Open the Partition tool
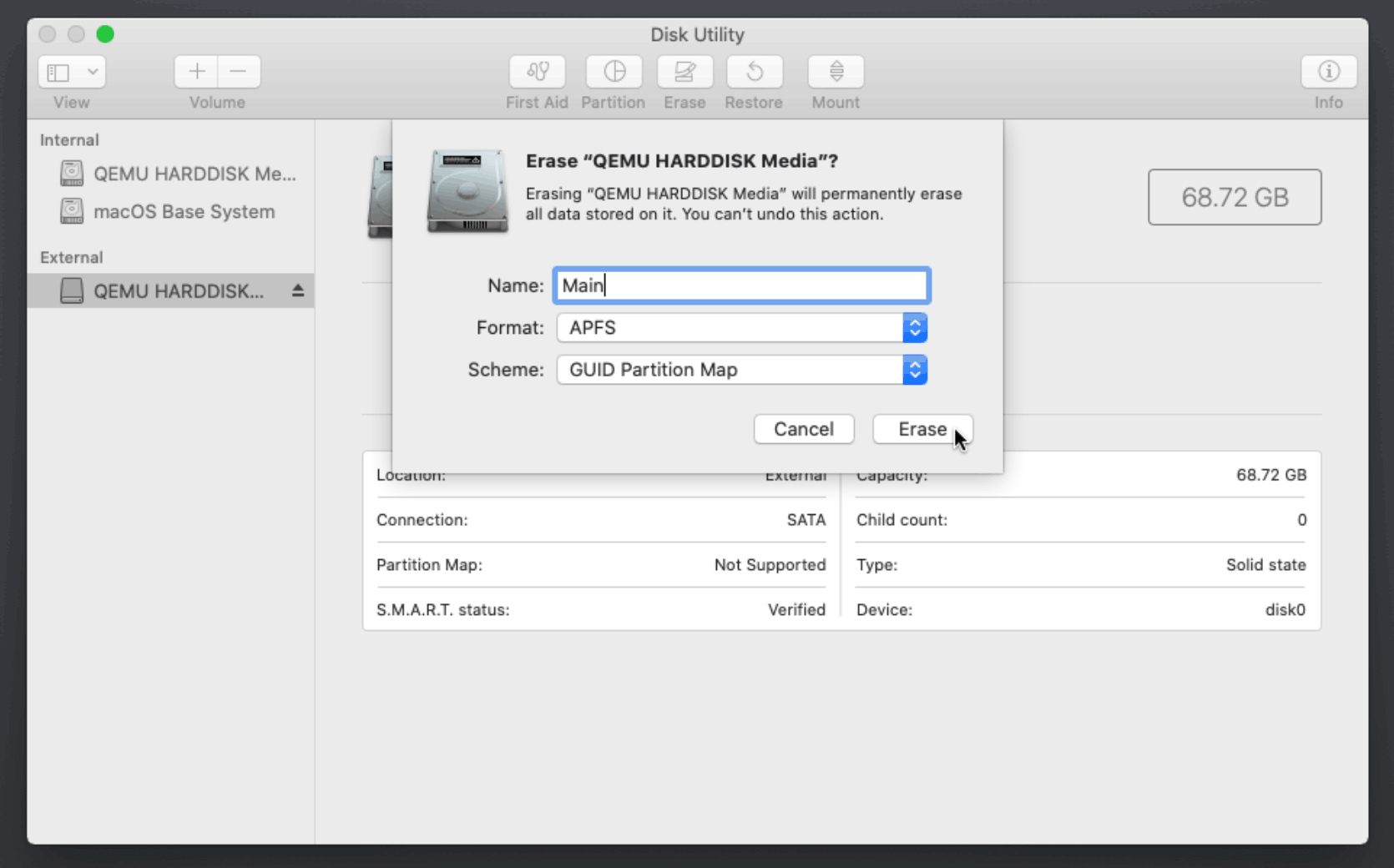 [x=614, y=72]
